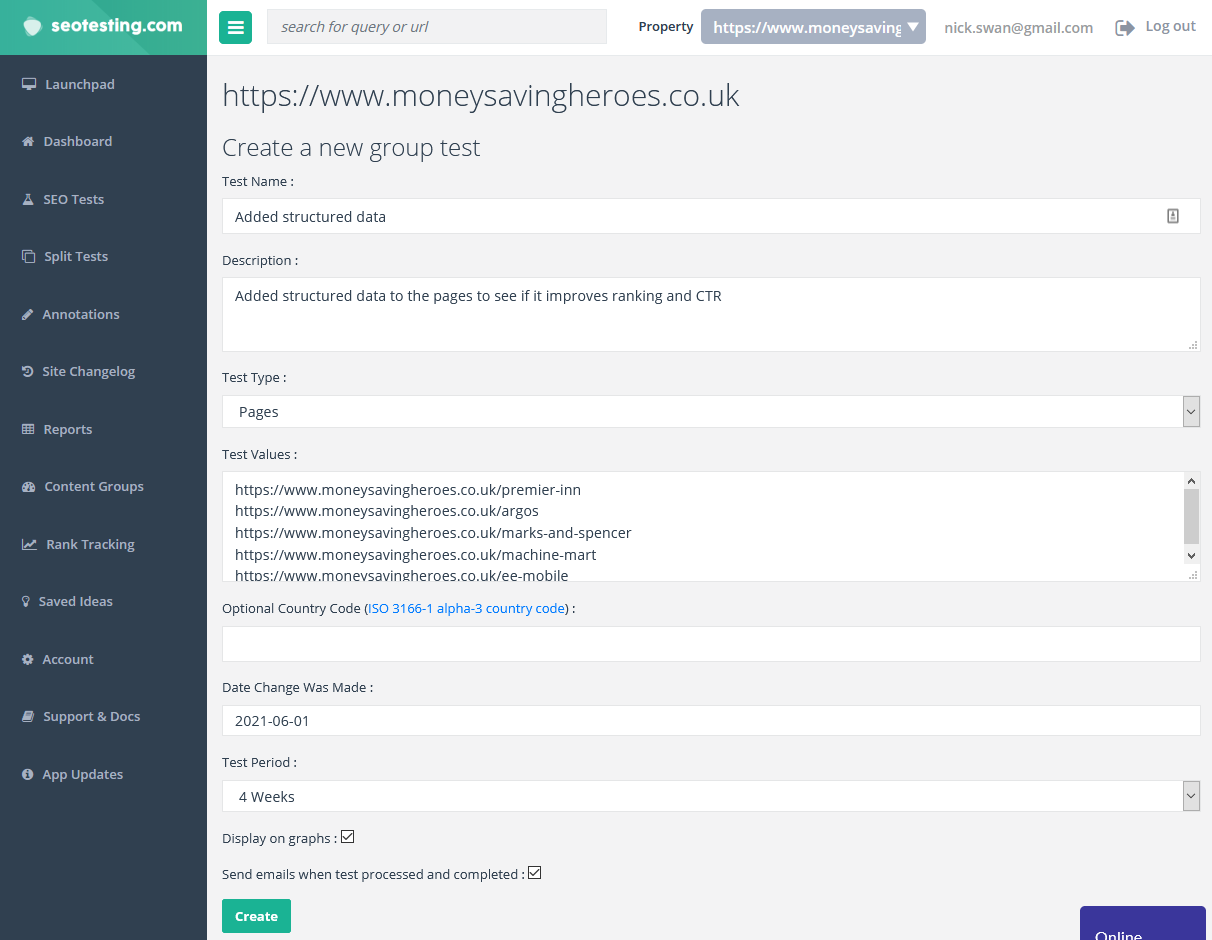This screenshot has height=940, width=1212.
Task: Go to Content Groups in the sidebar
Action: pos(94,486)
